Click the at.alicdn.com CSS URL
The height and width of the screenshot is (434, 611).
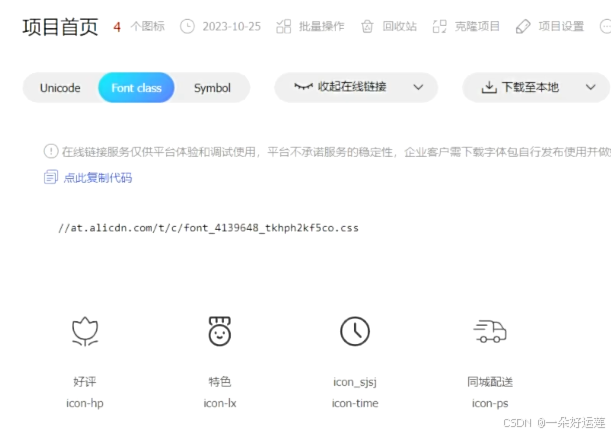(x=208, y=228)
